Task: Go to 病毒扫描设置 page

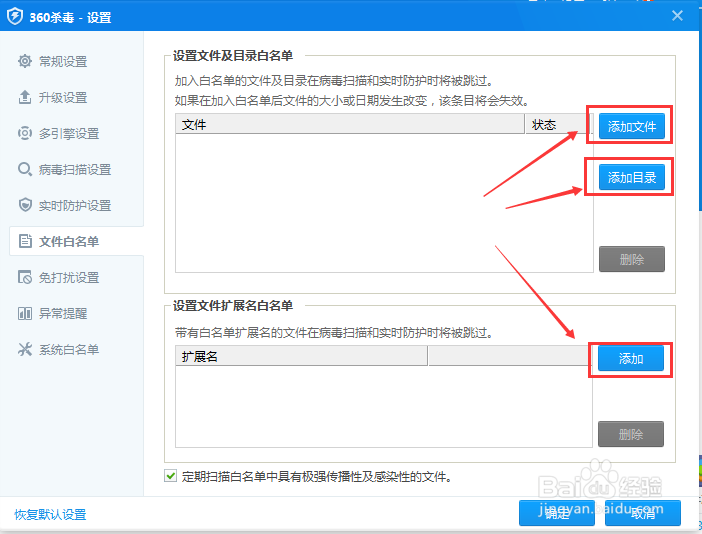Action: pos(76,169)
